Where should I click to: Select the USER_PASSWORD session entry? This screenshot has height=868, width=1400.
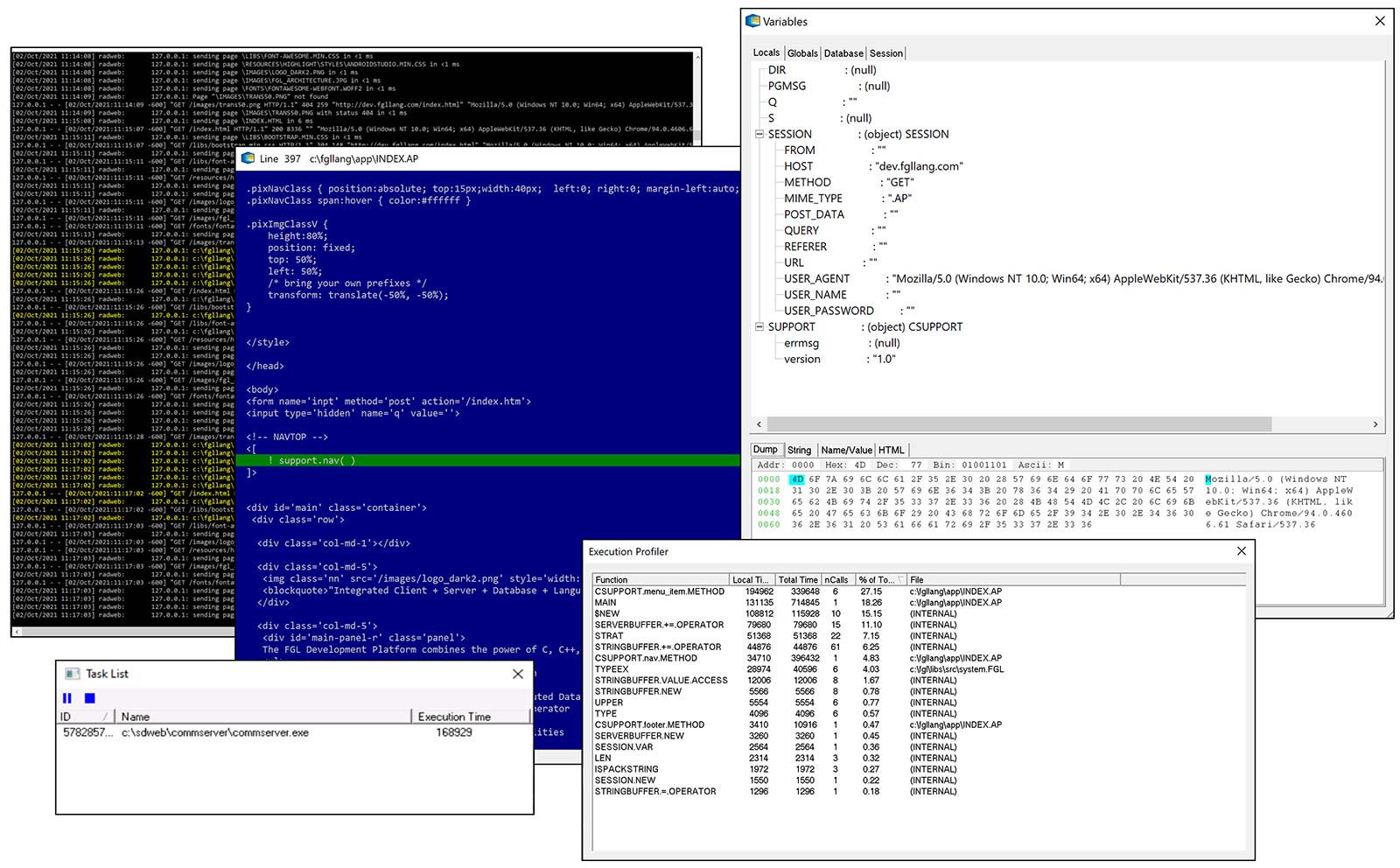(850, 311)
